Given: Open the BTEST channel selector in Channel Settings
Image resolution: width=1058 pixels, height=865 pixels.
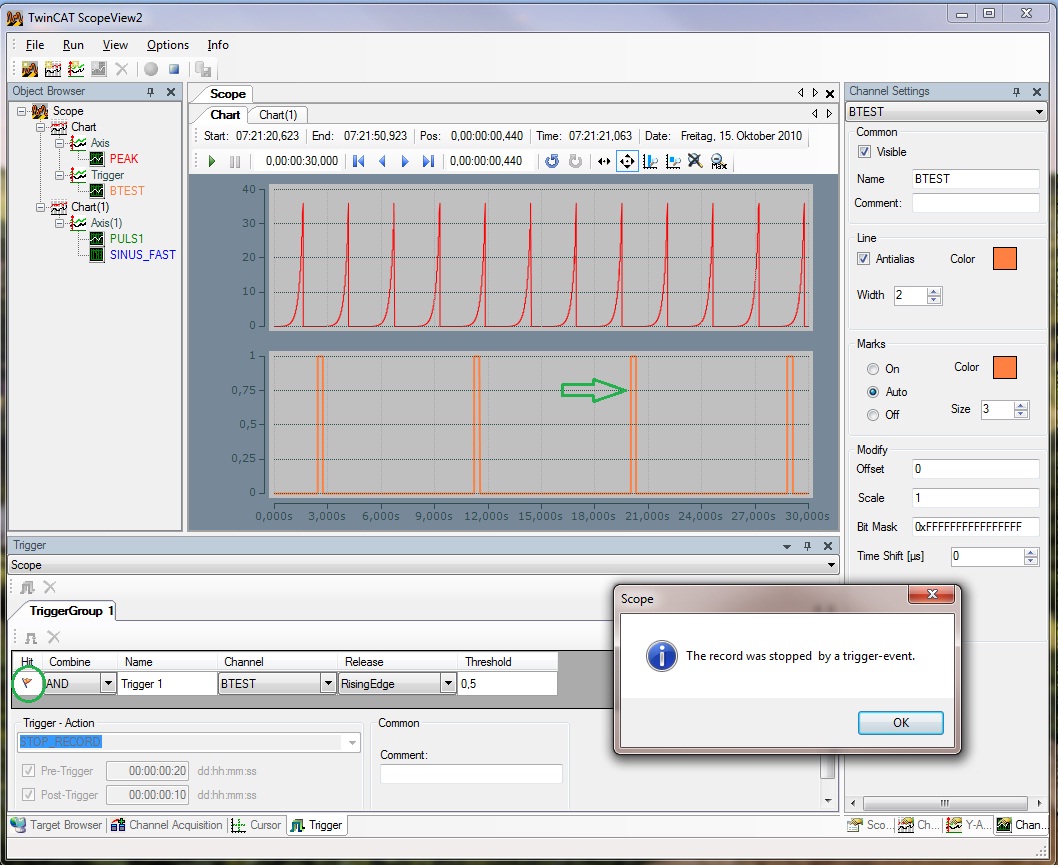Looking at the screenshot, I should coord(1040,112).
